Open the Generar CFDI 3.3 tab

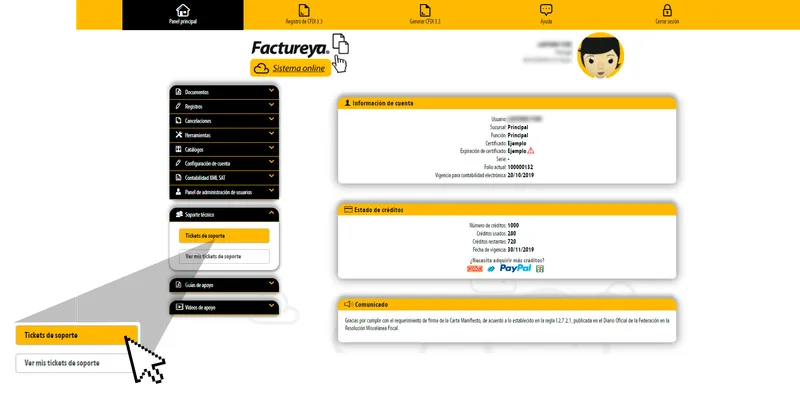point(425,15)
